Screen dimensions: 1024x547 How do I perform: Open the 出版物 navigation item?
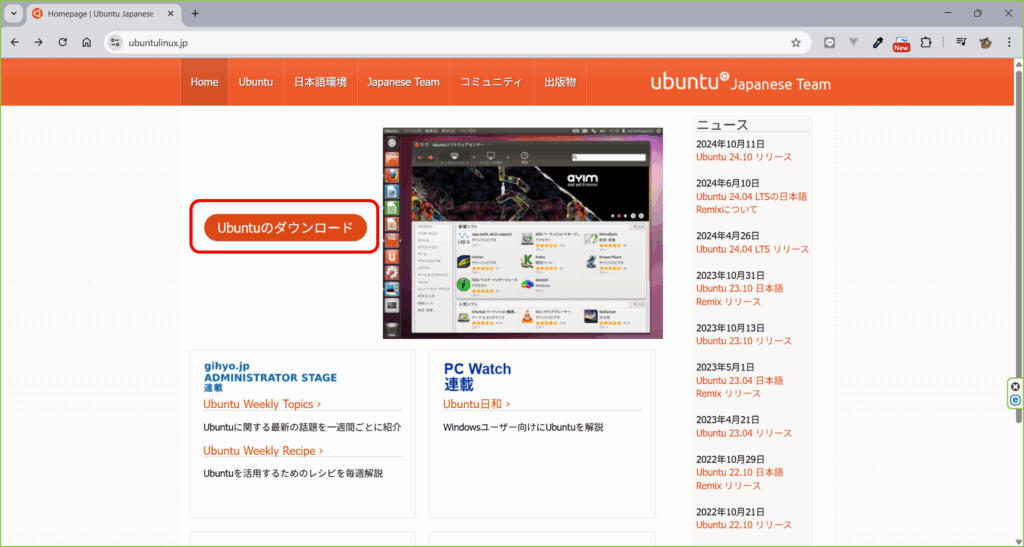coord(560,82)
